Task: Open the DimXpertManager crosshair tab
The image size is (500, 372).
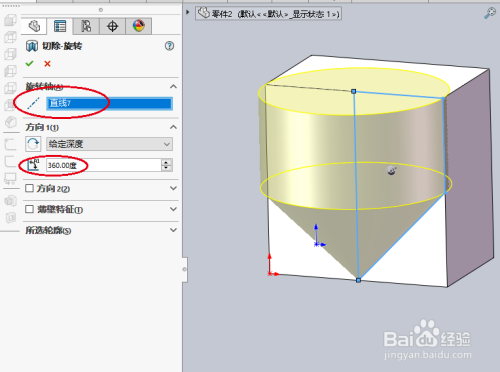Action: tap(112, 26)
